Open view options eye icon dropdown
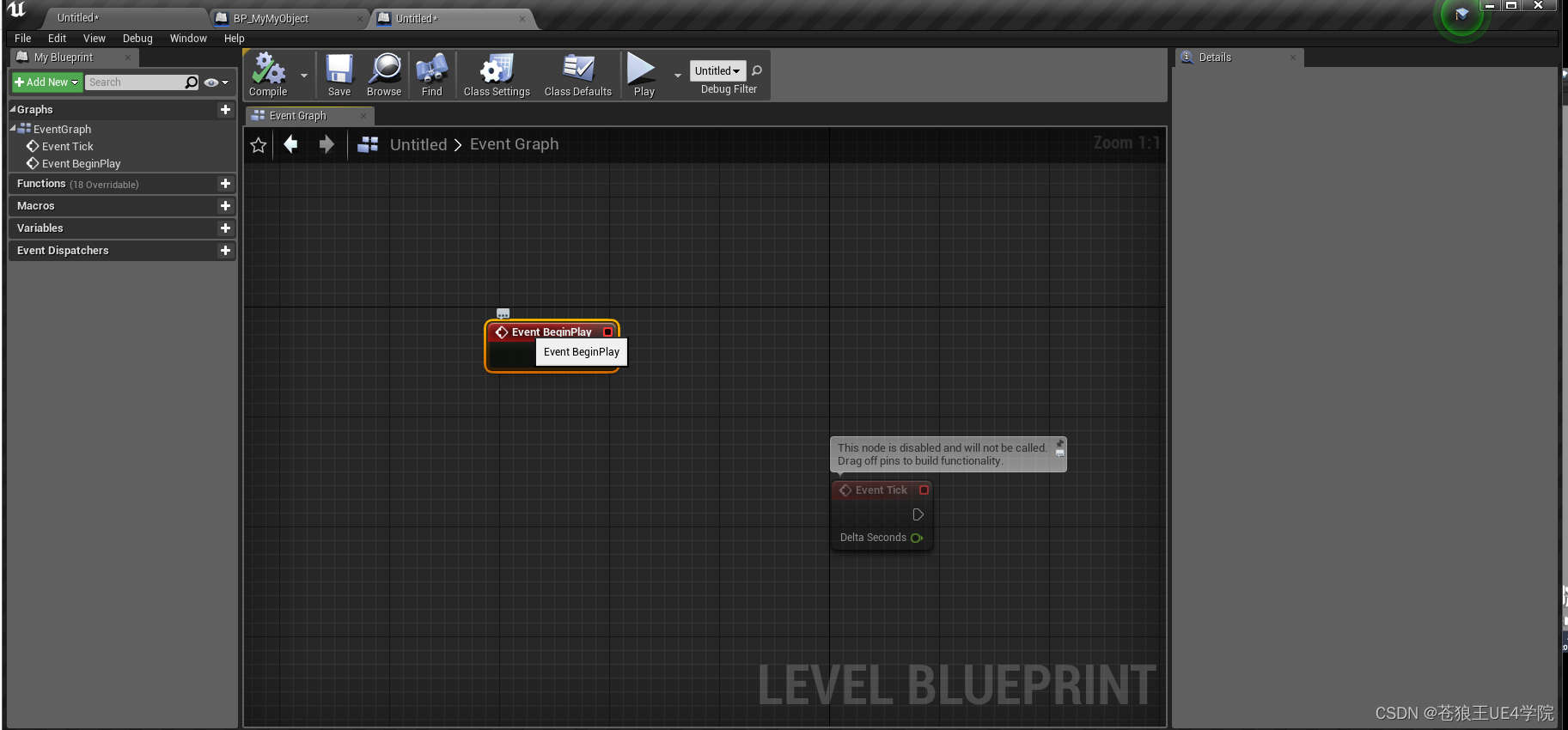The image size is (1568, 730). [x=216, y=82]
